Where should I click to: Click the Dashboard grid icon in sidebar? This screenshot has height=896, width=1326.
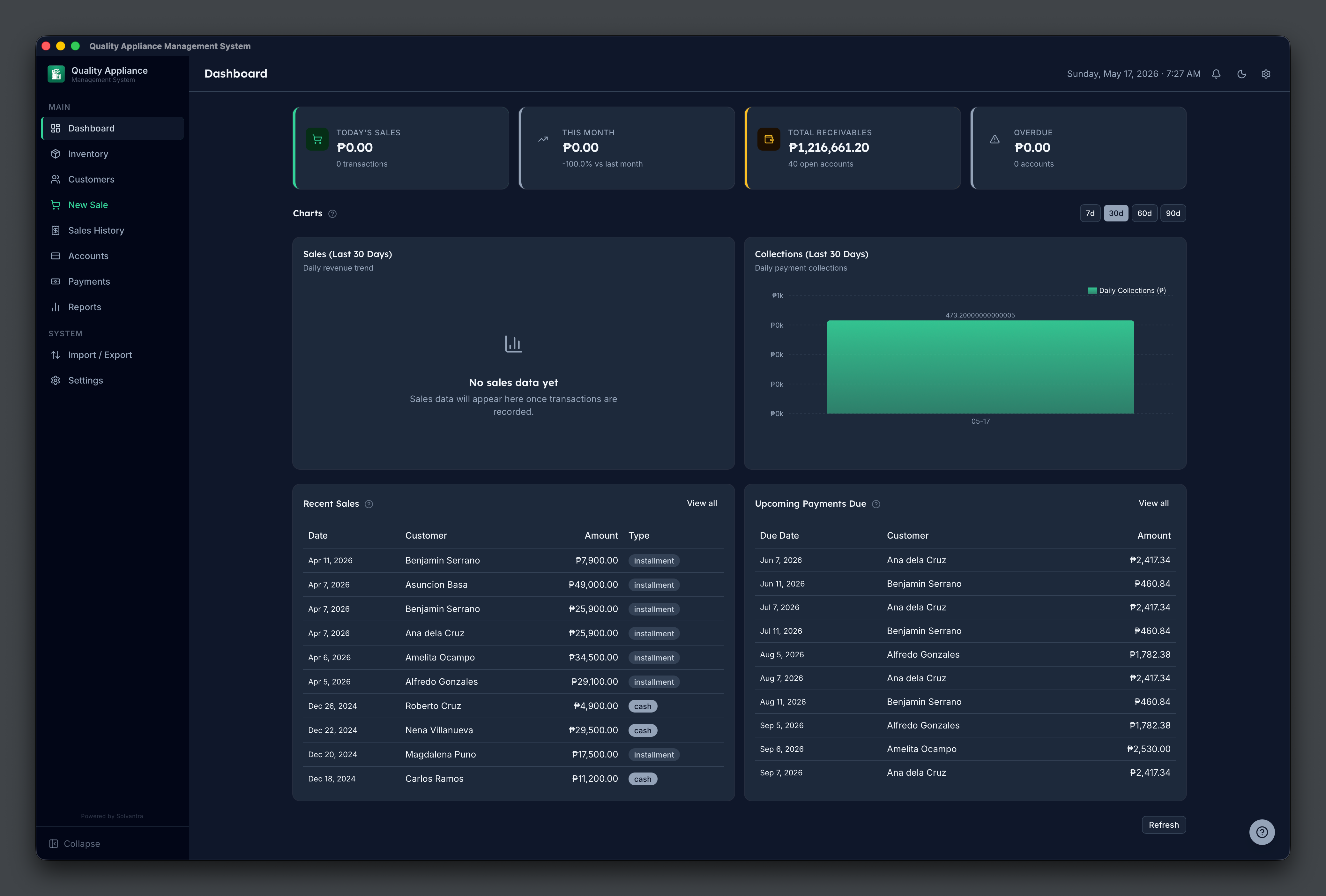55,128
